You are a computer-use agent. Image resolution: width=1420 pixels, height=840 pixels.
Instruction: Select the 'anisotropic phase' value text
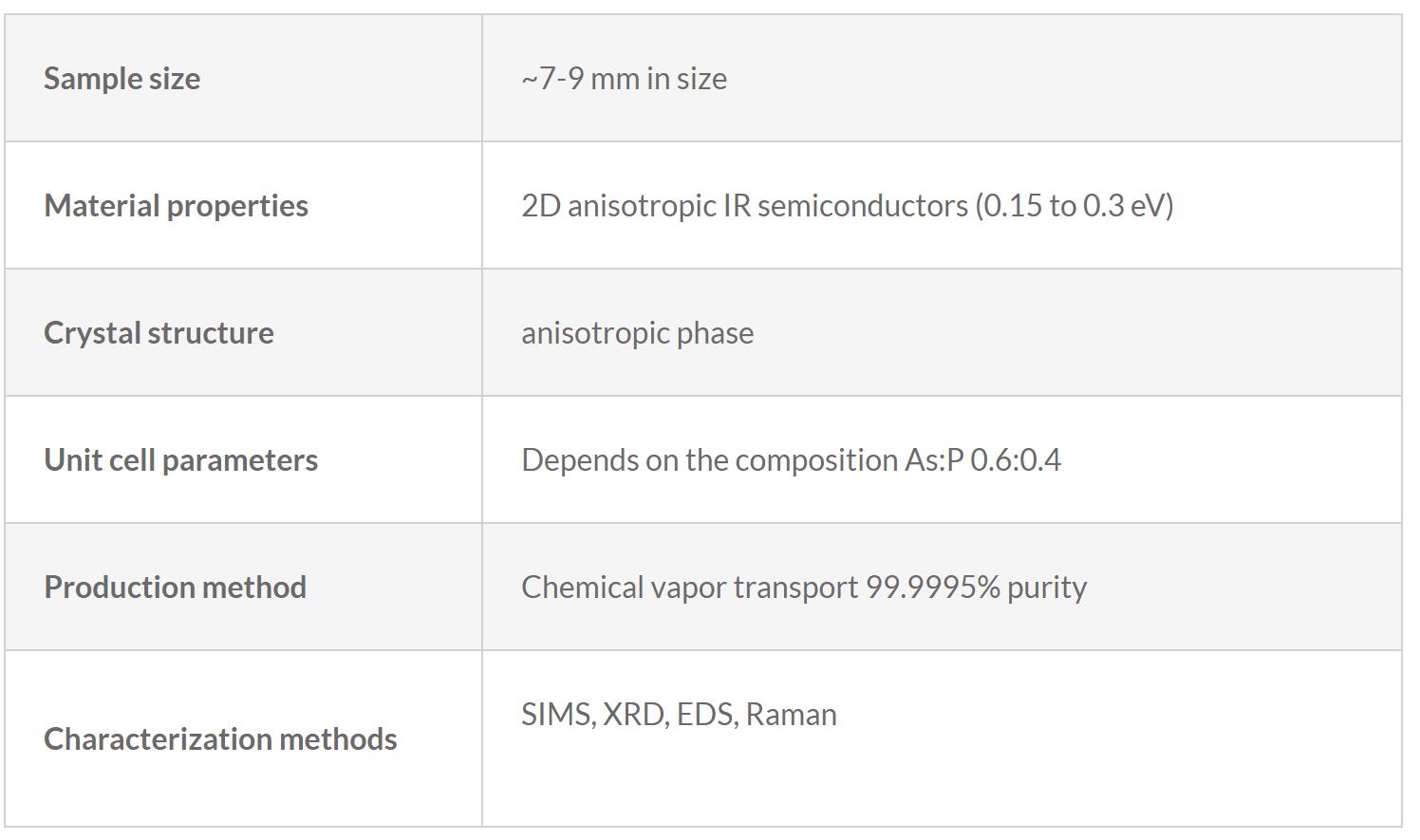click(637, 333)
